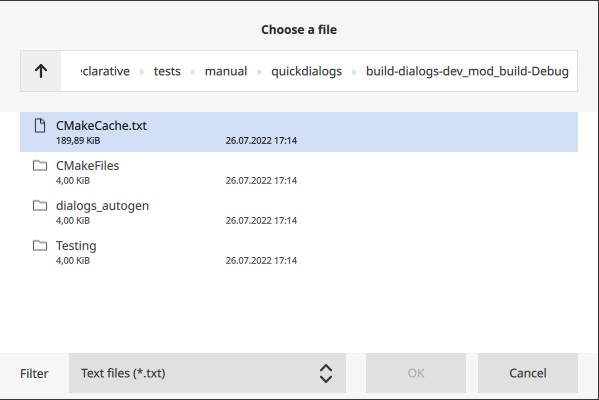Click the Cancel button
This screenshot has width=599, height=400.
[528, 373]
